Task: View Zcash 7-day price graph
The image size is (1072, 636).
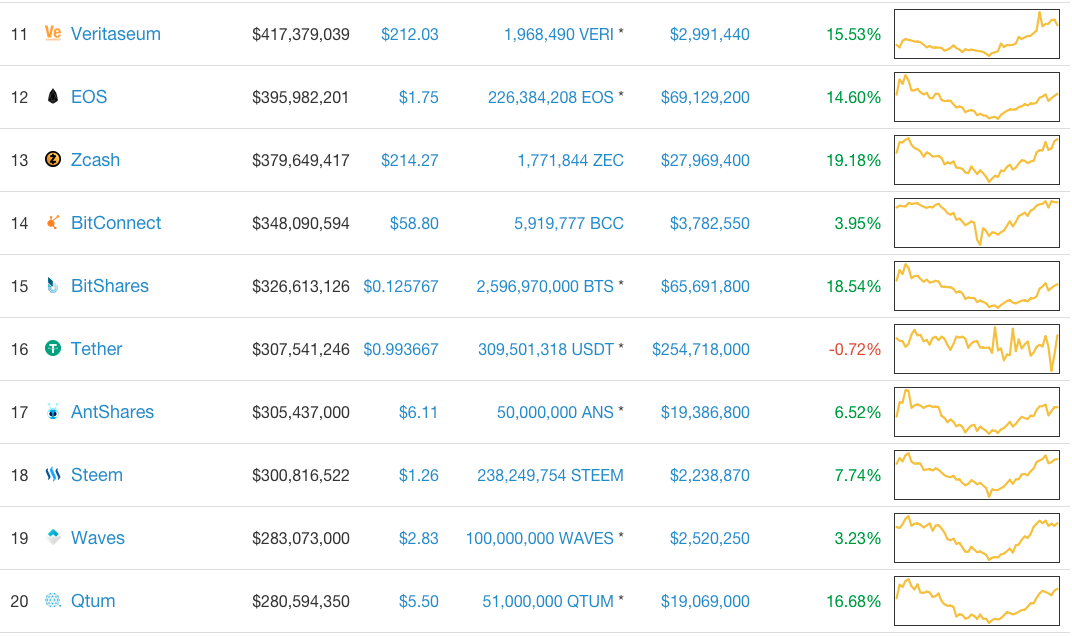Action: tap(977, 159)
